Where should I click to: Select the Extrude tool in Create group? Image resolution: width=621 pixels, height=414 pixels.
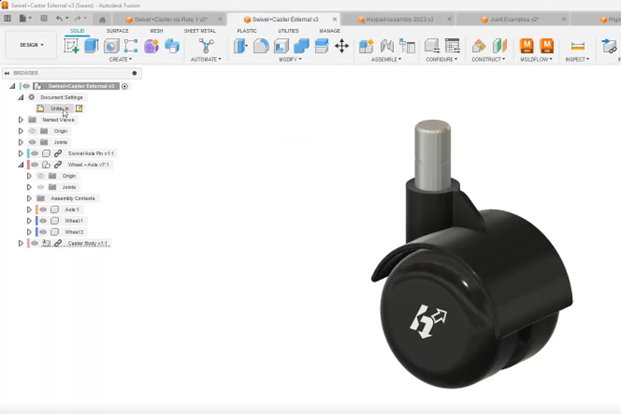[x=92, y=46]
